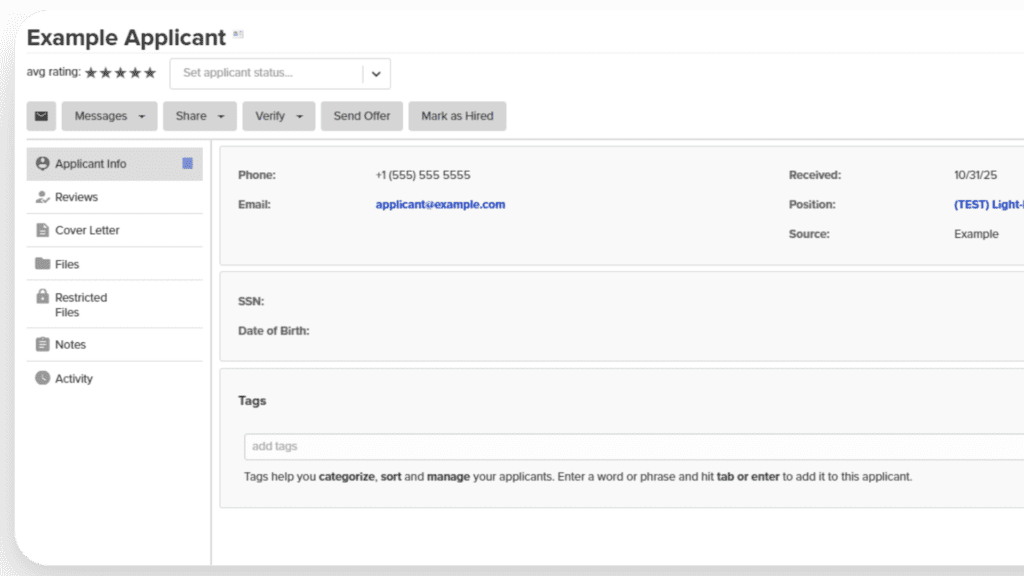The image size is (1024, 576).
Task: Set the avg rating using the stars
Action: pyautogui.click(x=120, y=73)
